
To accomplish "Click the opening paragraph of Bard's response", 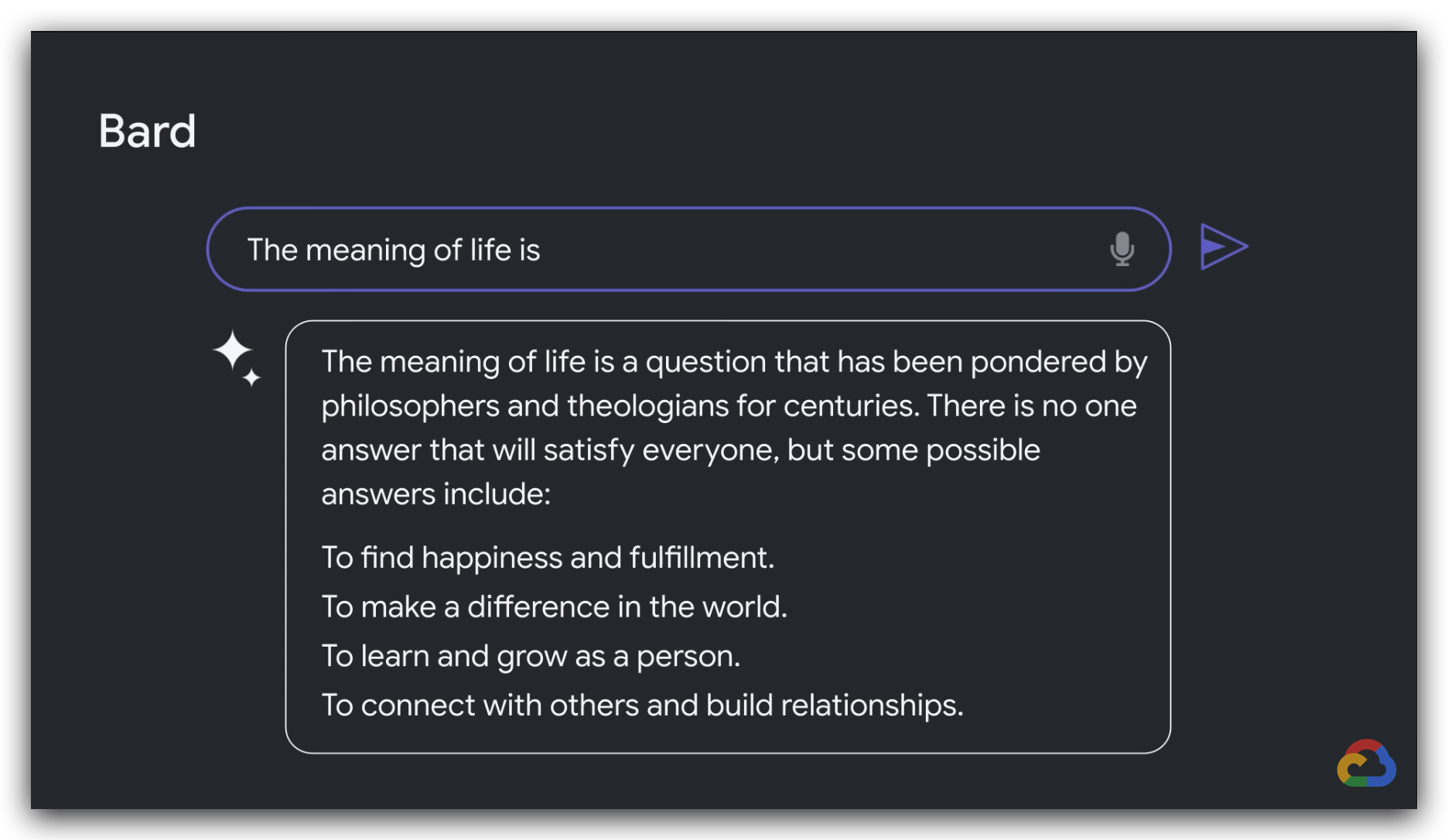I will pos(734,428).
